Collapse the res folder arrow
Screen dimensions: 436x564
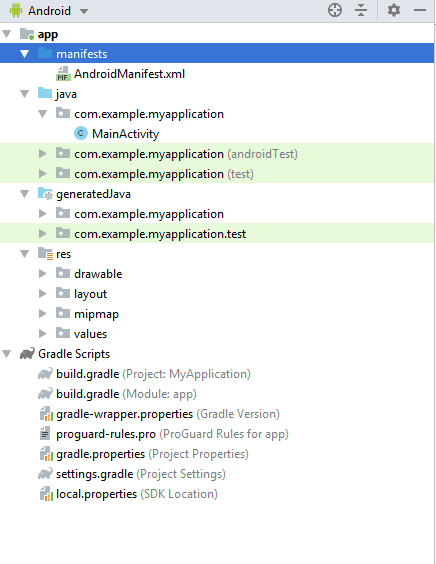pos(24,254)
